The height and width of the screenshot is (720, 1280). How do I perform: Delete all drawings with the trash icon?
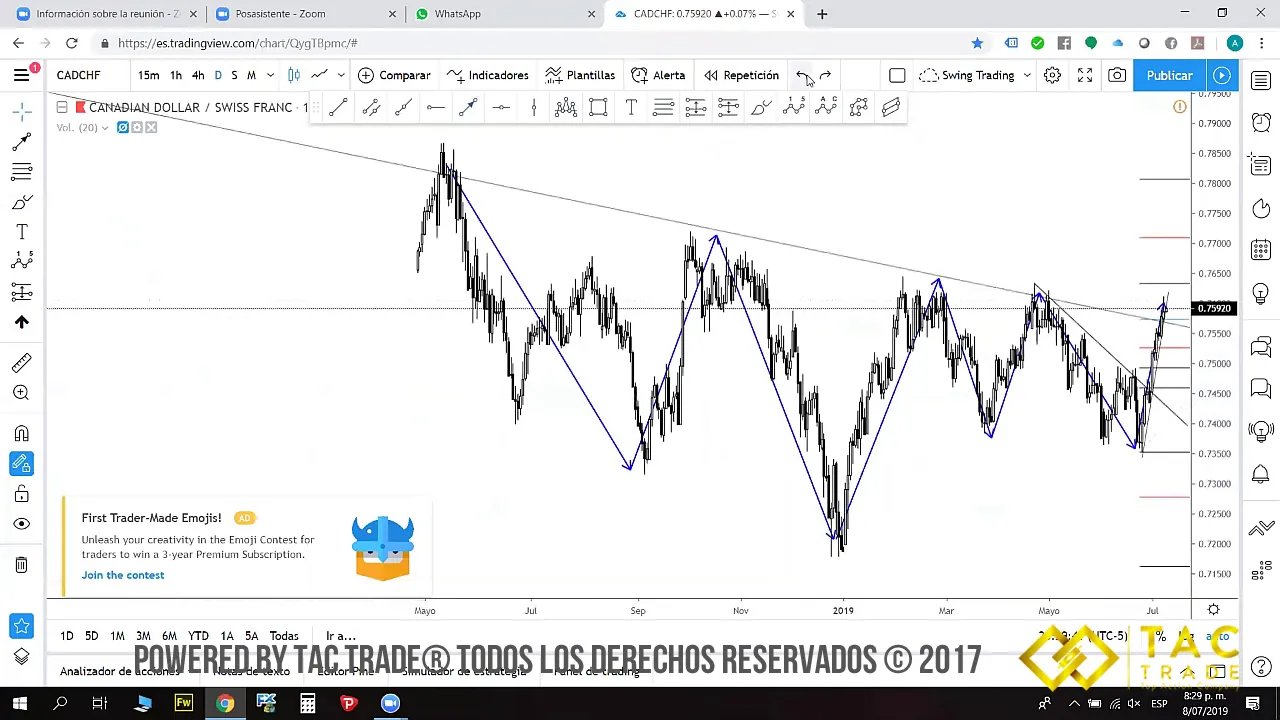click(x=21, y=565)
